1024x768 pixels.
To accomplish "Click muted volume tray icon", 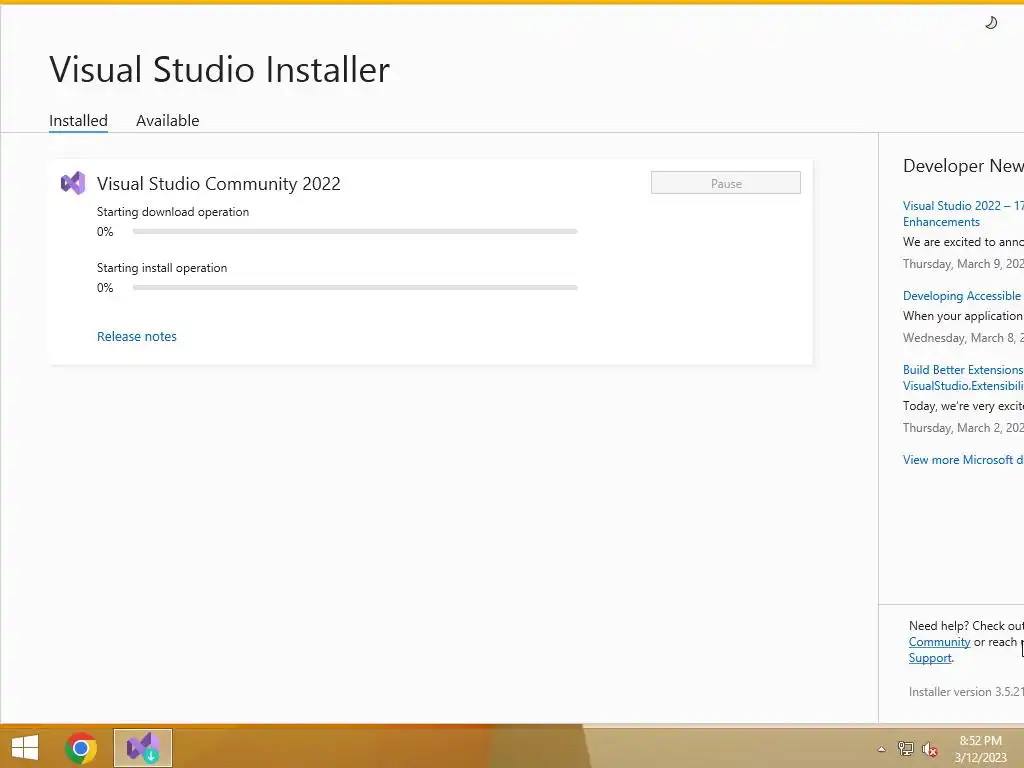I will pyautogui.click(x=929, y=748).
